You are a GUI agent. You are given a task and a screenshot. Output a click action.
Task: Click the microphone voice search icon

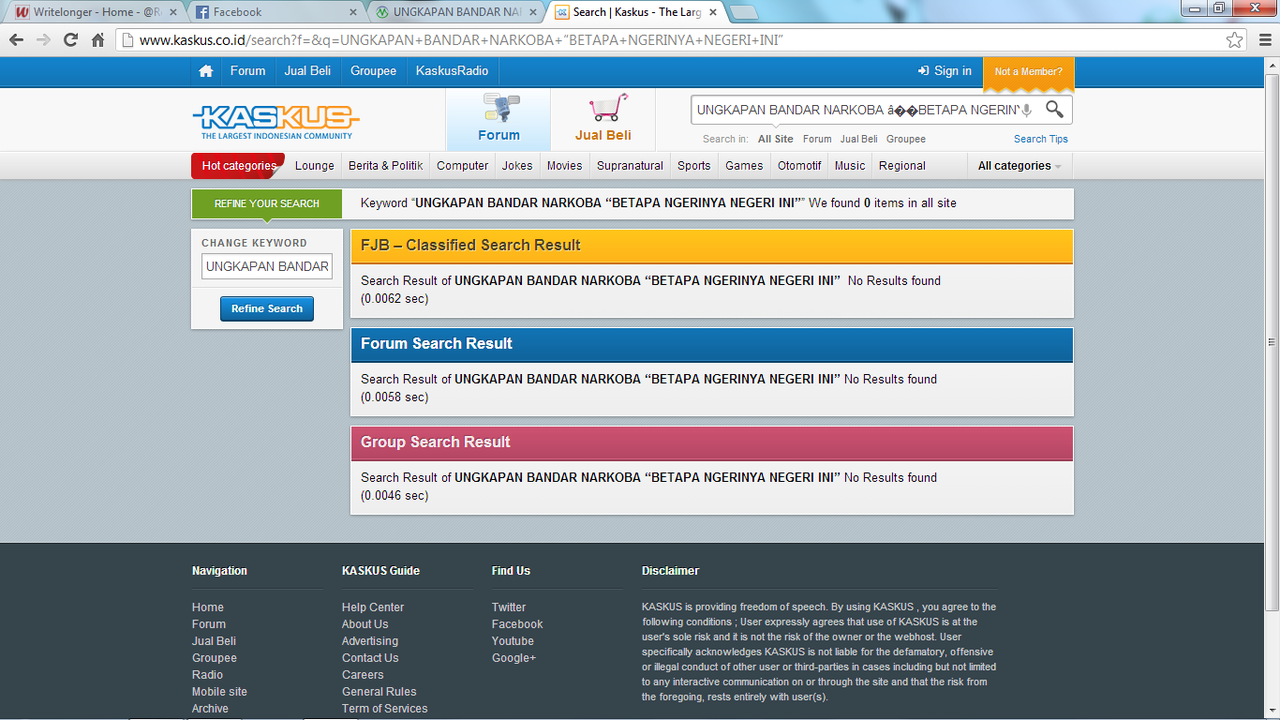pyautogui.click(x=1027, y=110)
